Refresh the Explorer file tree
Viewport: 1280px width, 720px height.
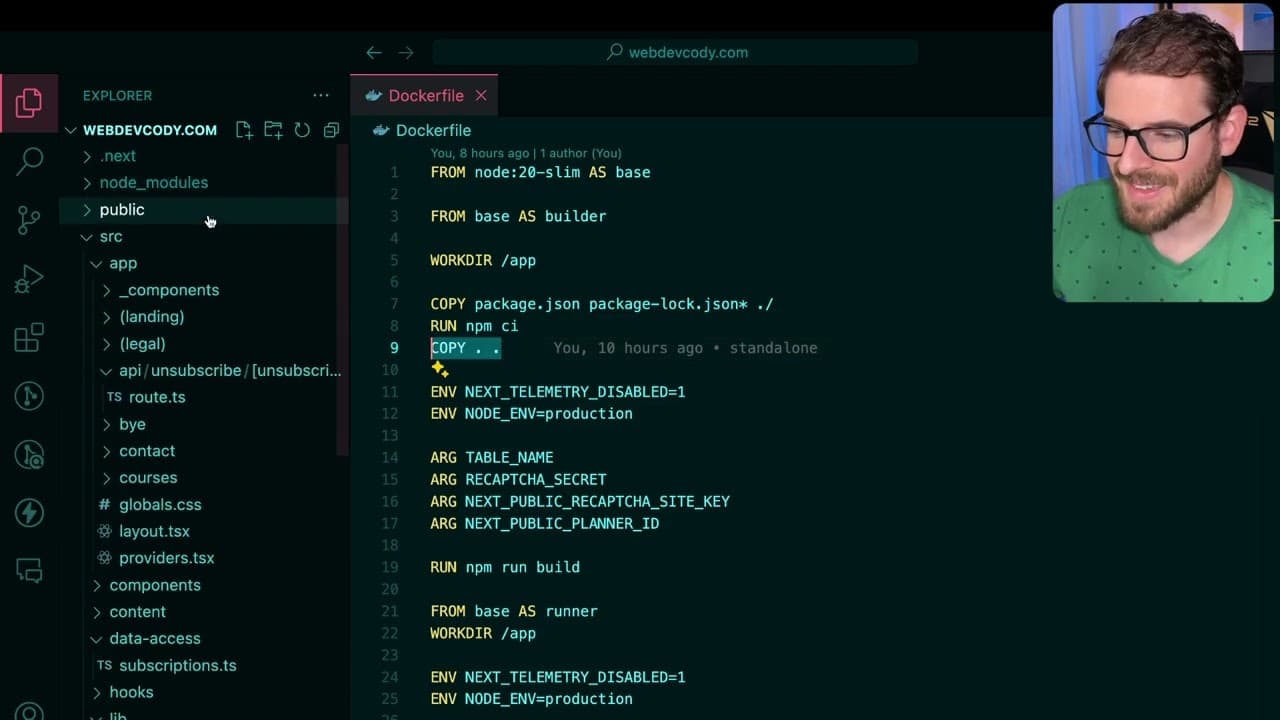tap(302, 130)
